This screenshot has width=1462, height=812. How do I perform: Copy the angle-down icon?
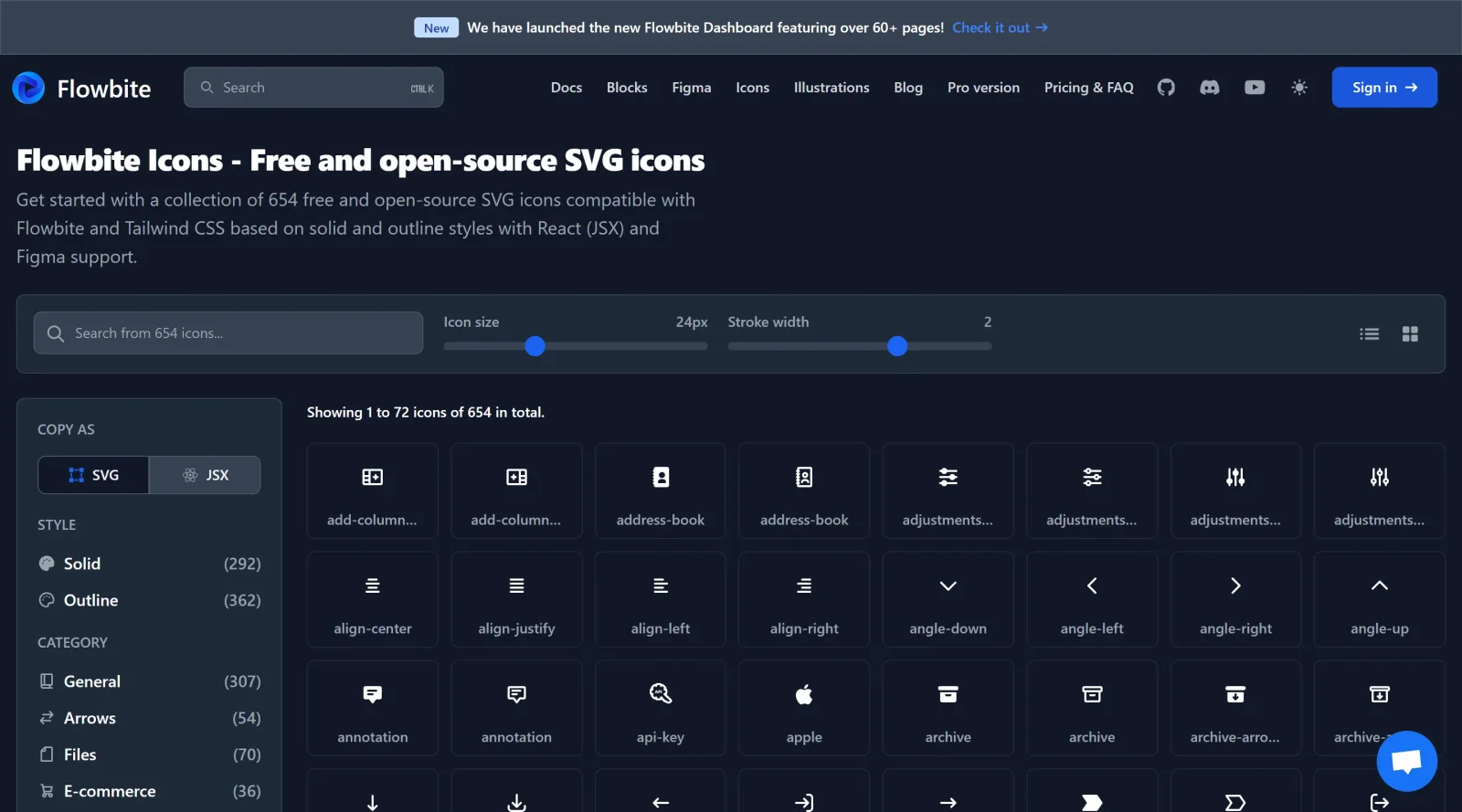pyautogui.click(x=948, y=599)
